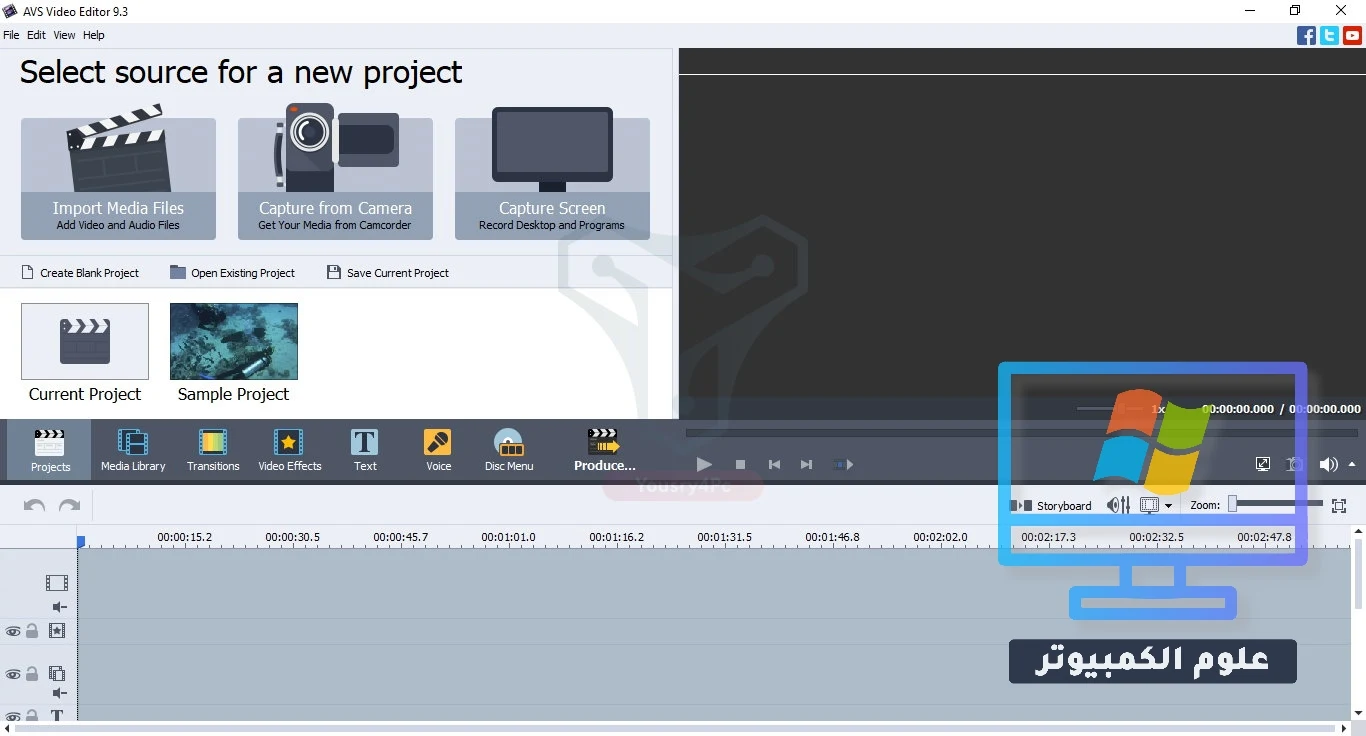Open the View menu
This screenshot has width=1366, height=736.
(x=64, y=35)
